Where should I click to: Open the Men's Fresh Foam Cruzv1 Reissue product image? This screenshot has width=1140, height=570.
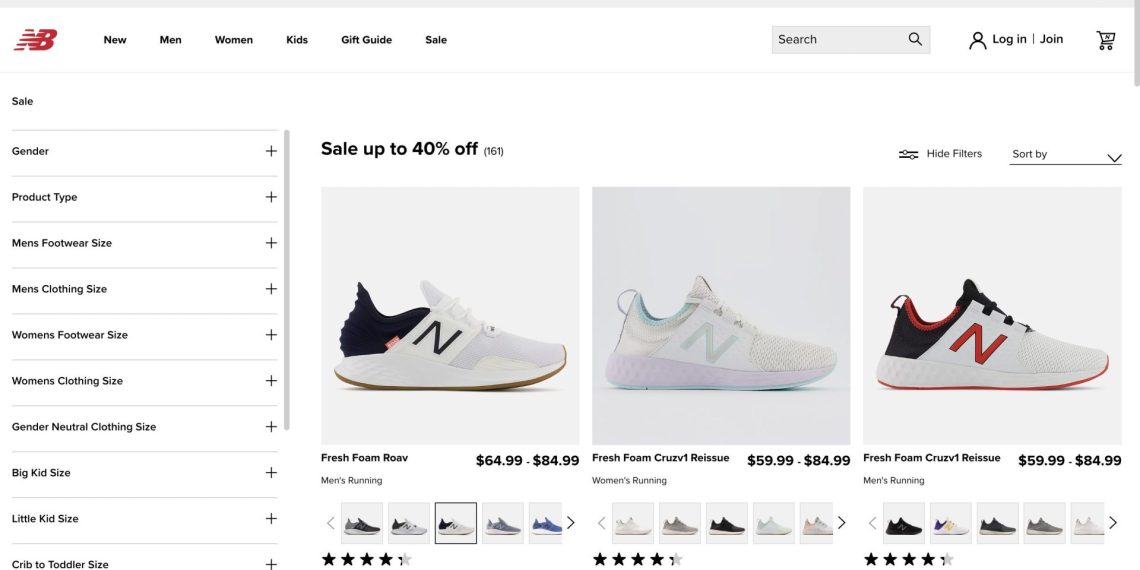(992, 315)
